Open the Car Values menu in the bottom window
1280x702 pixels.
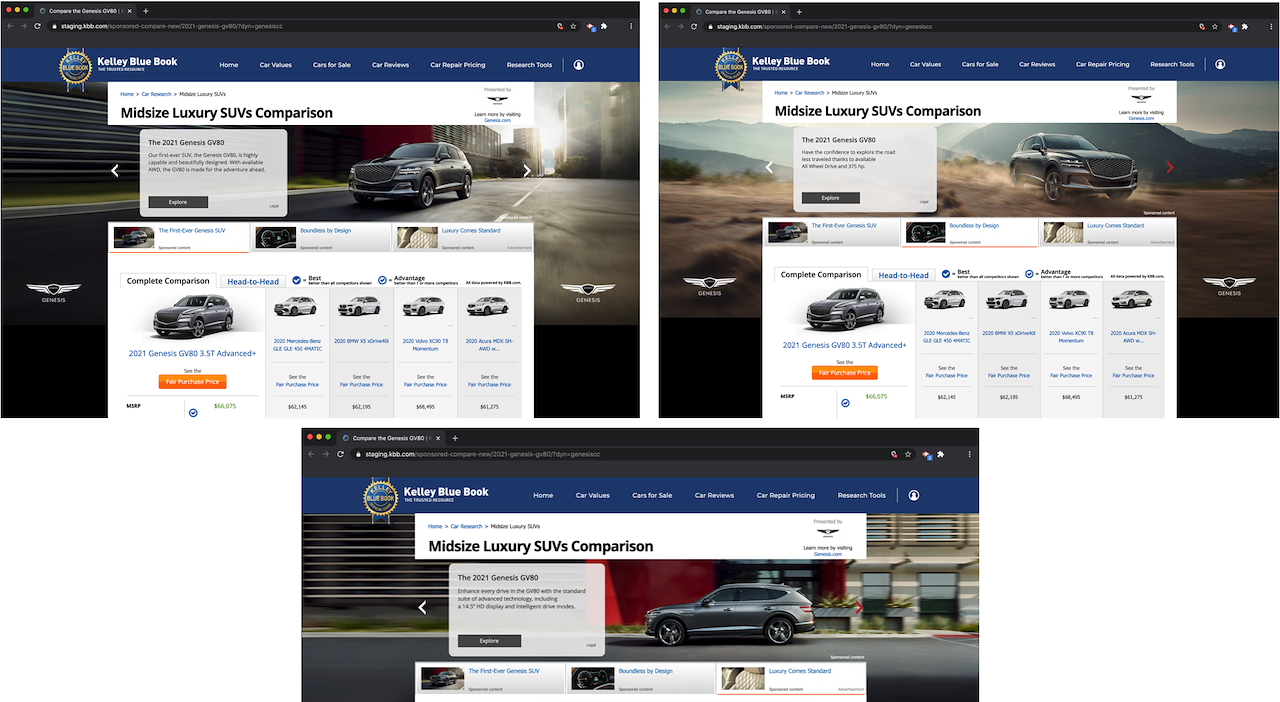coord(592,495)
